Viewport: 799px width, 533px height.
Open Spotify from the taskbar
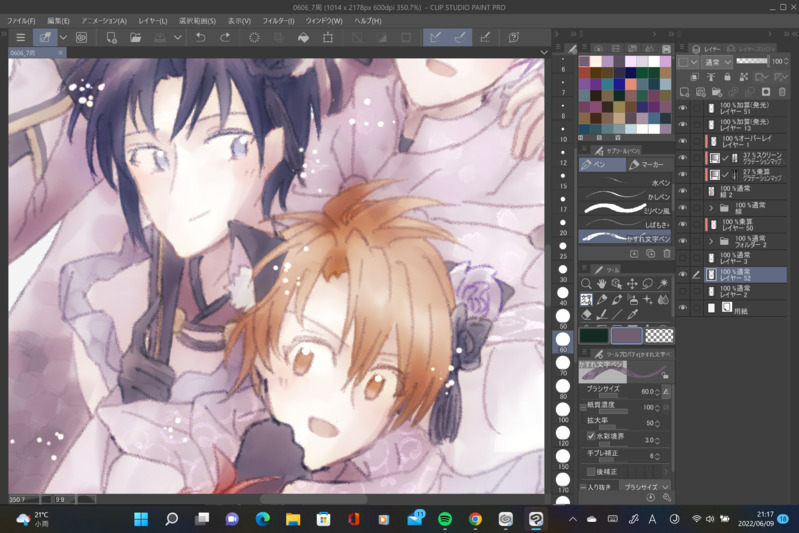(445, 519)
